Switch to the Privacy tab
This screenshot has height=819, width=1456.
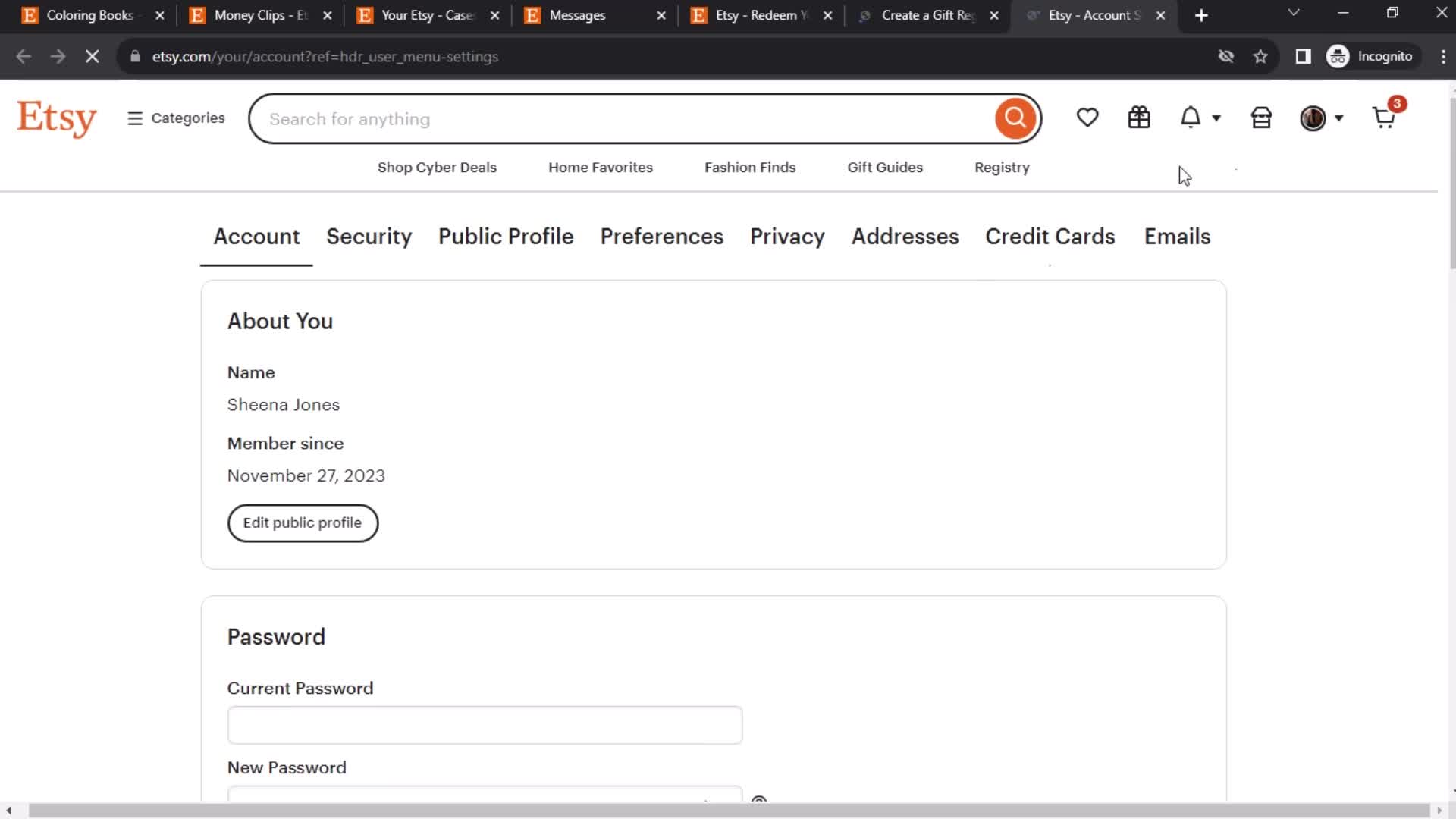pyautogui.click(x=788, y=236)
